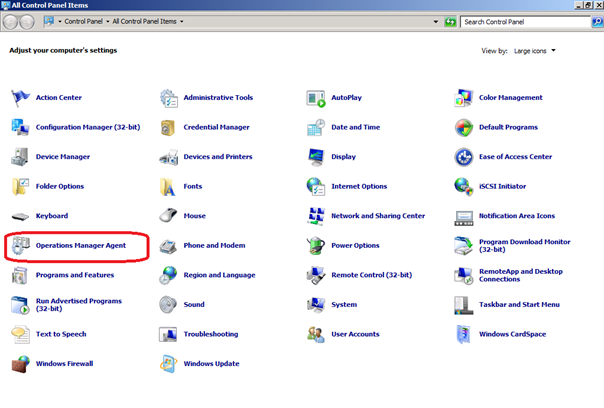Click the Default Programs icon
604x408 pixels.
coord(463,128)
